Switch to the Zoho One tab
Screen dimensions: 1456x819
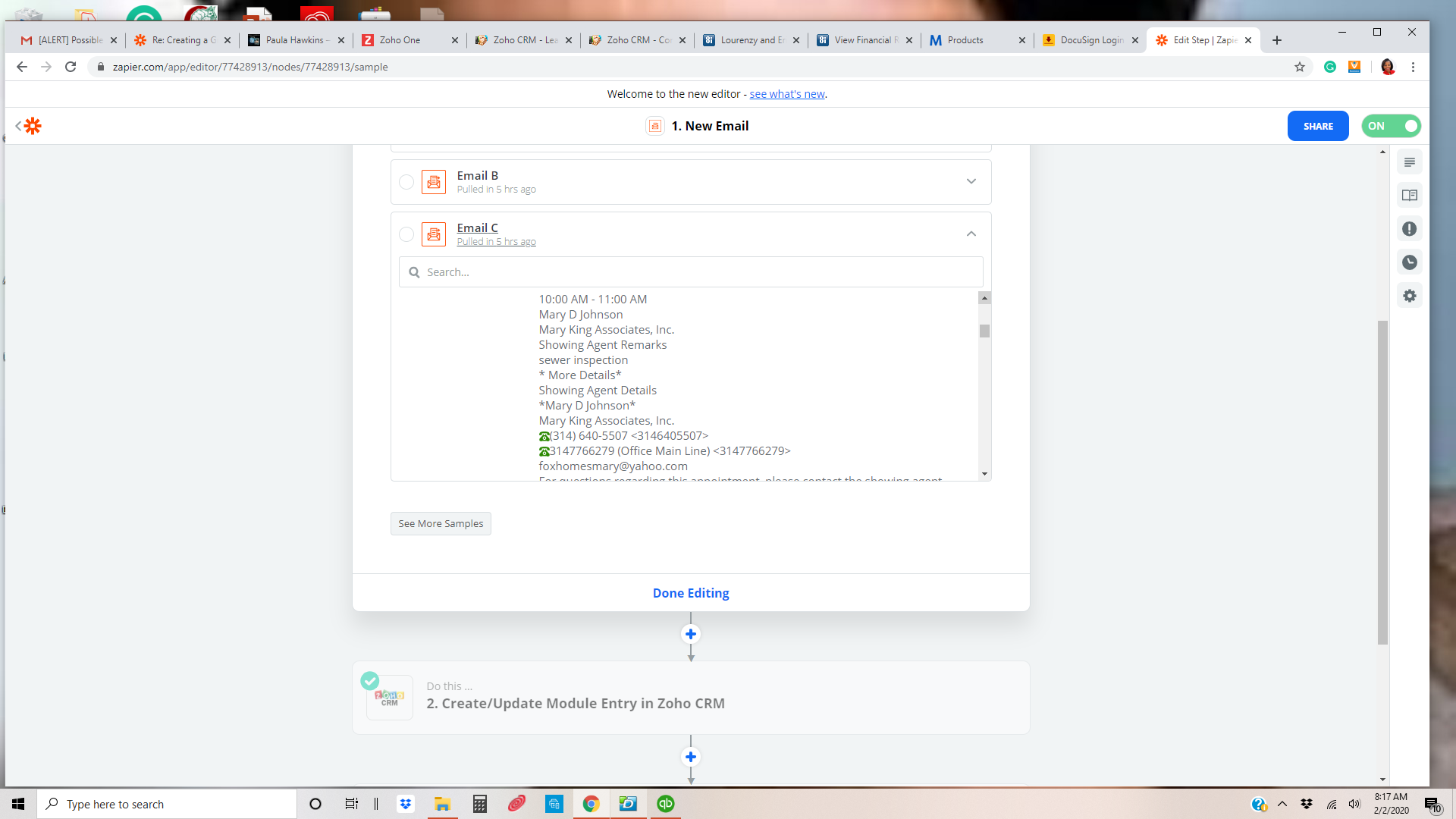pyautogui.click(x=409, y=40)
